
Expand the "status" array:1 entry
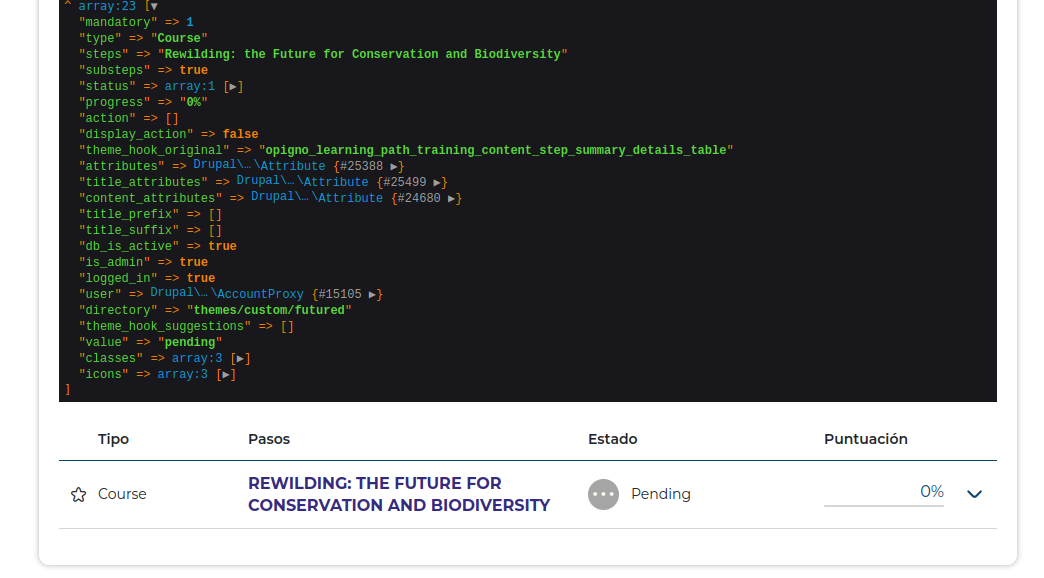click(x=233, y=87)
